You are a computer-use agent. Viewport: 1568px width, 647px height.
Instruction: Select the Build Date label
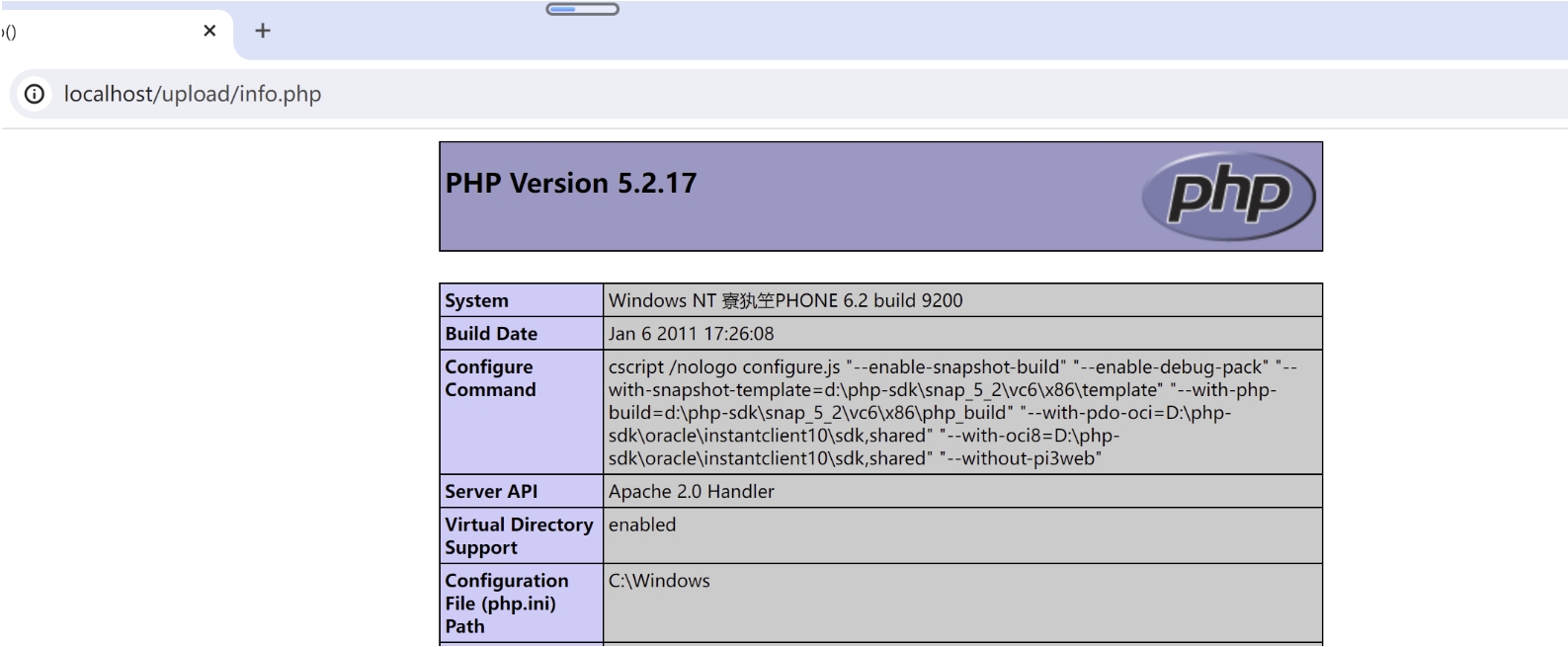[x=491, y=334]
